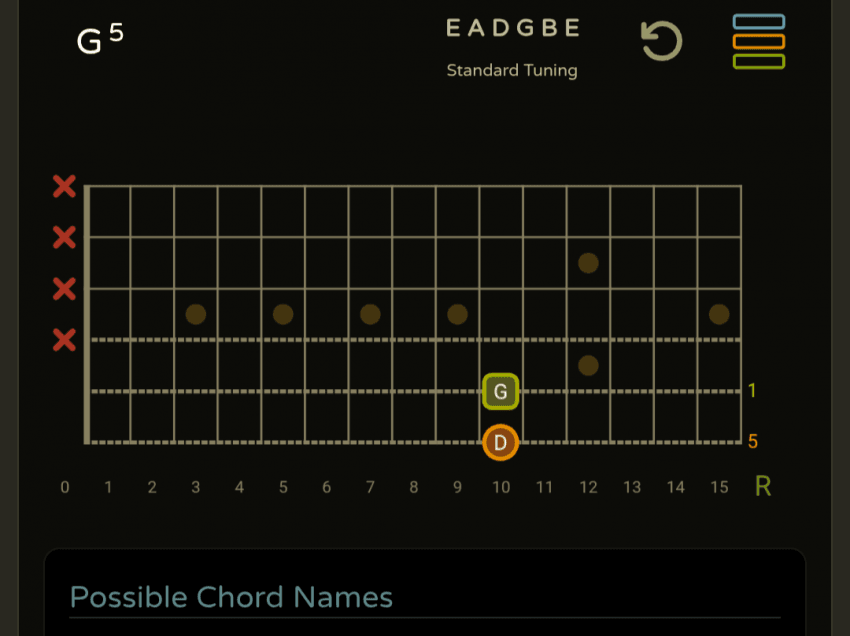Click the Standard Tuning text
The height and width of the screenshot is (636, 850).
tap(512, 71)
